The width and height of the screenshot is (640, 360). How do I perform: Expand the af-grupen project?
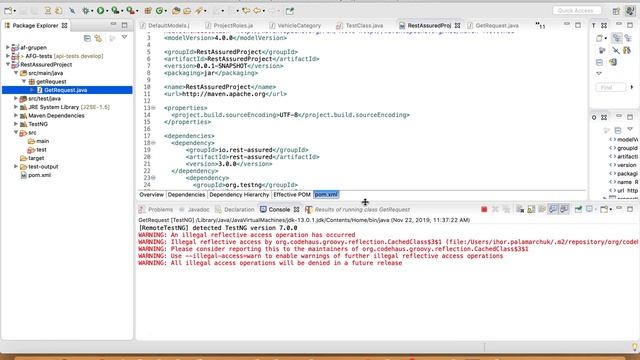(7, 47)
